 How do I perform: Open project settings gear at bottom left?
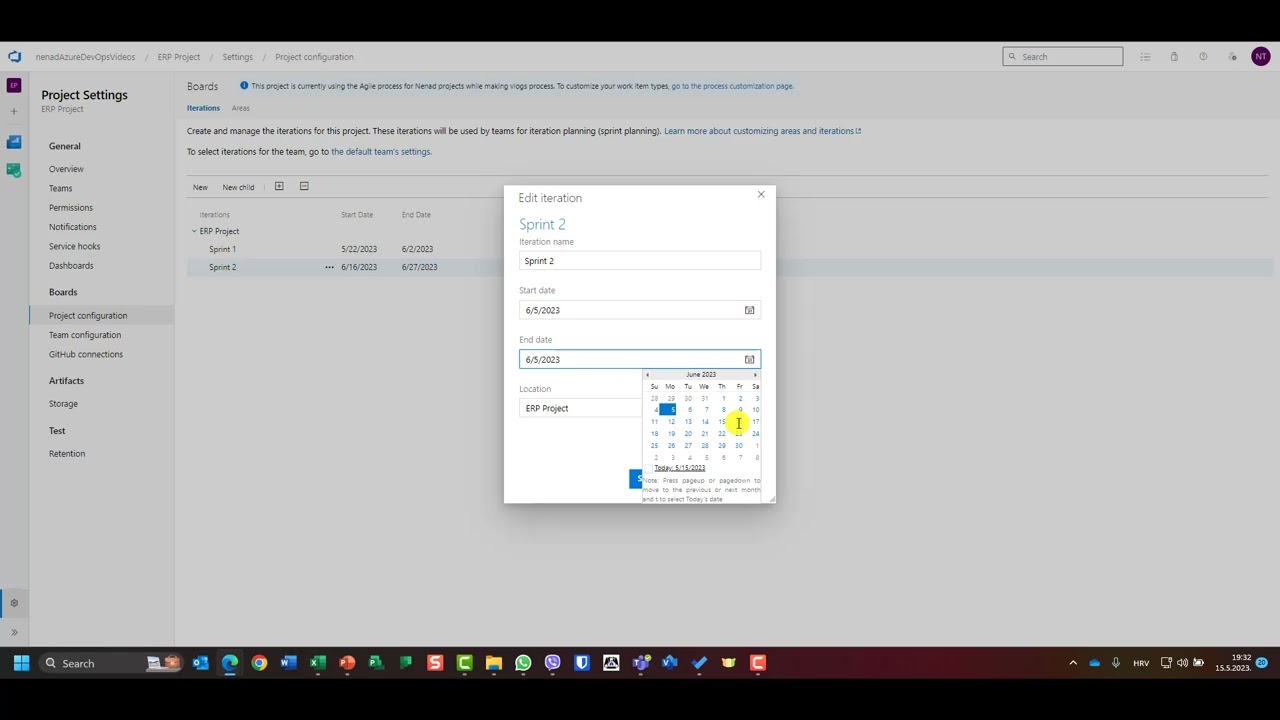click(14, 603)
